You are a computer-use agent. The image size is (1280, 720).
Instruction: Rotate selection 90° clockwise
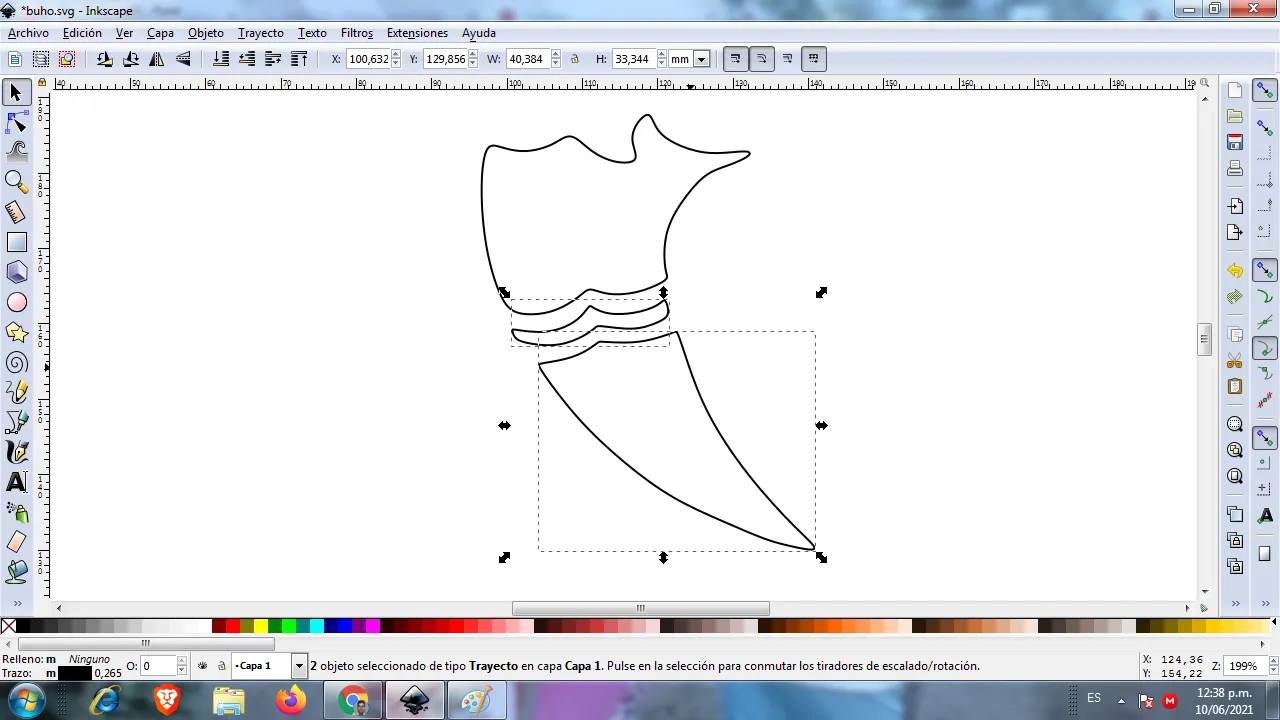point(131,59)
